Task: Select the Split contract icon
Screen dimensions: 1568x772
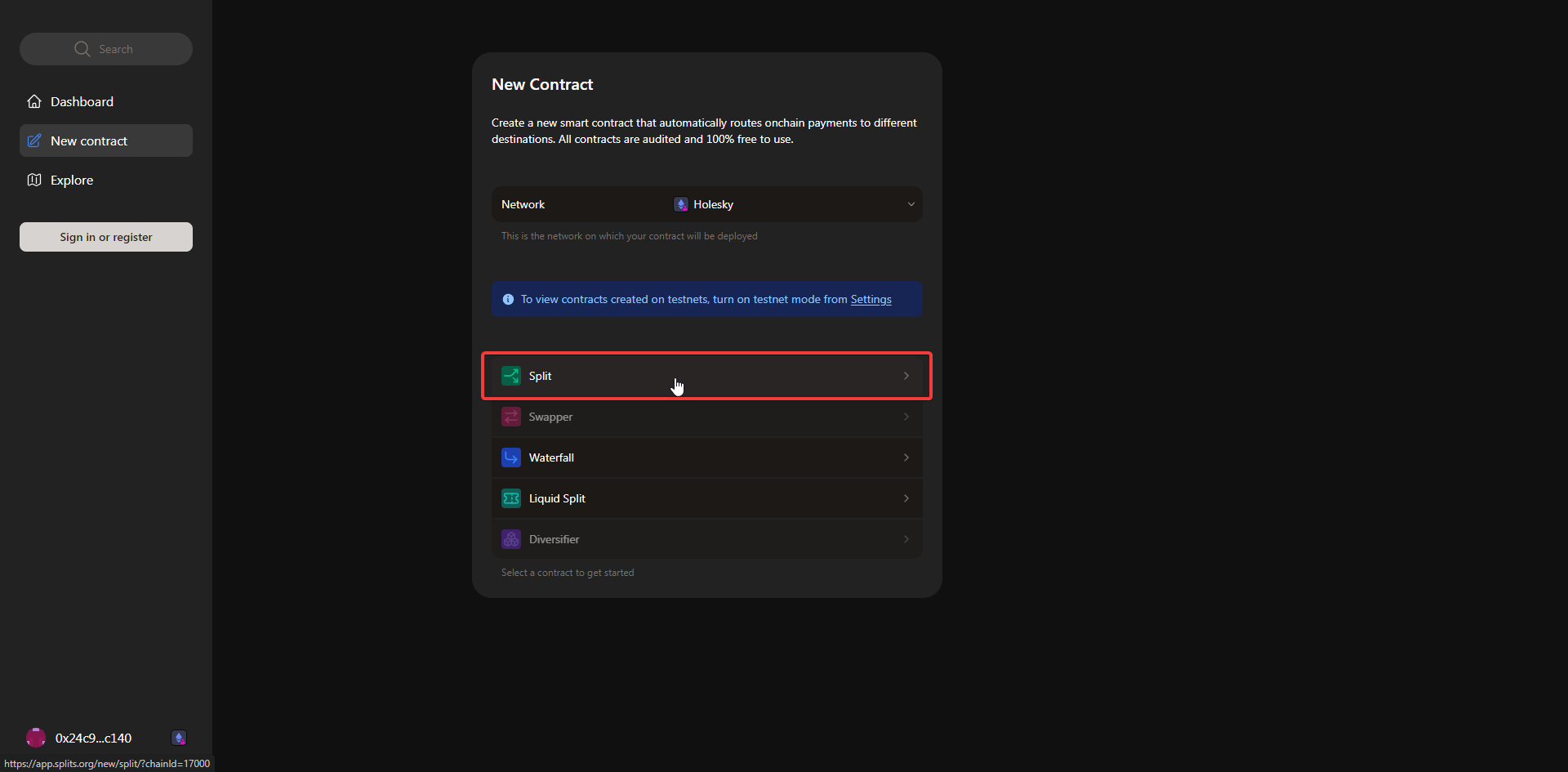Action: (511, 376)
